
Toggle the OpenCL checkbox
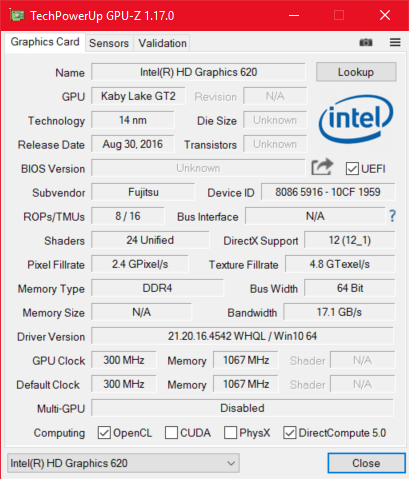pyautogui.click(x=104, y=433)
